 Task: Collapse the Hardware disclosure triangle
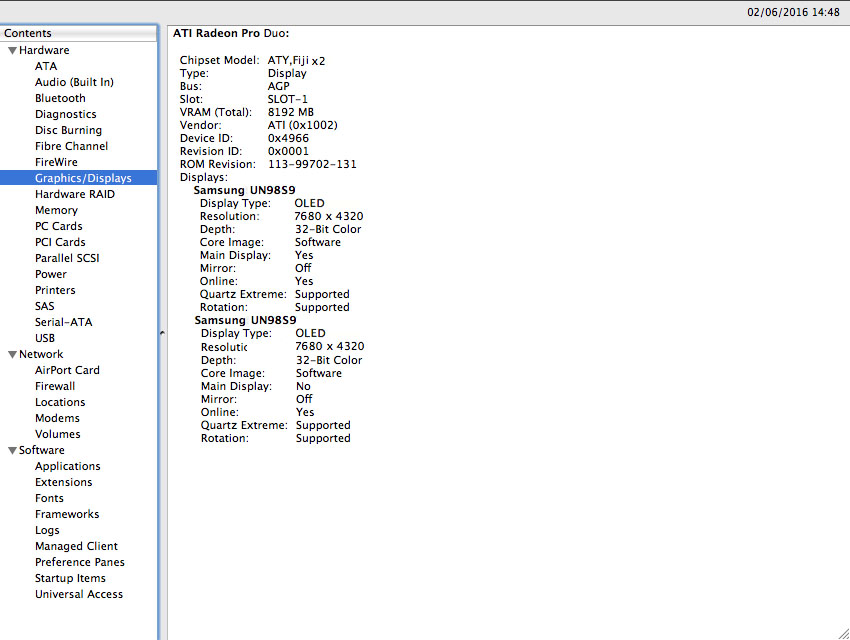12,50
